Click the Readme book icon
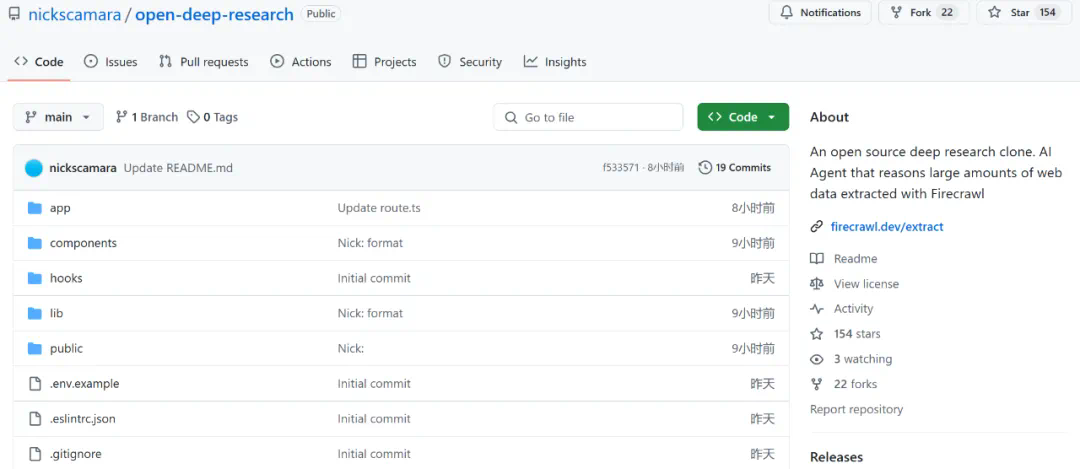Screen dimensions: 1080x469 (817, 259)
